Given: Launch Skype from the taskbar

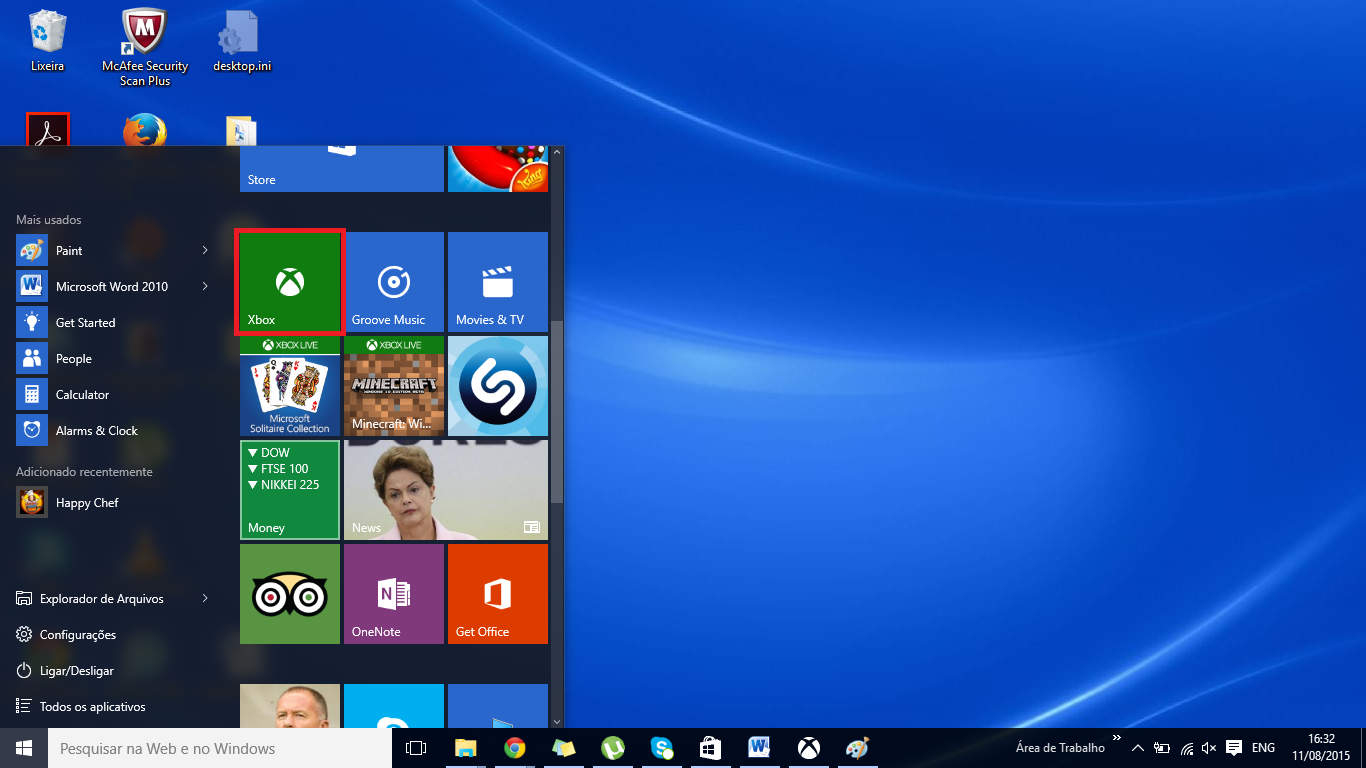Looking at the screenshot, I should coord(661,748).
